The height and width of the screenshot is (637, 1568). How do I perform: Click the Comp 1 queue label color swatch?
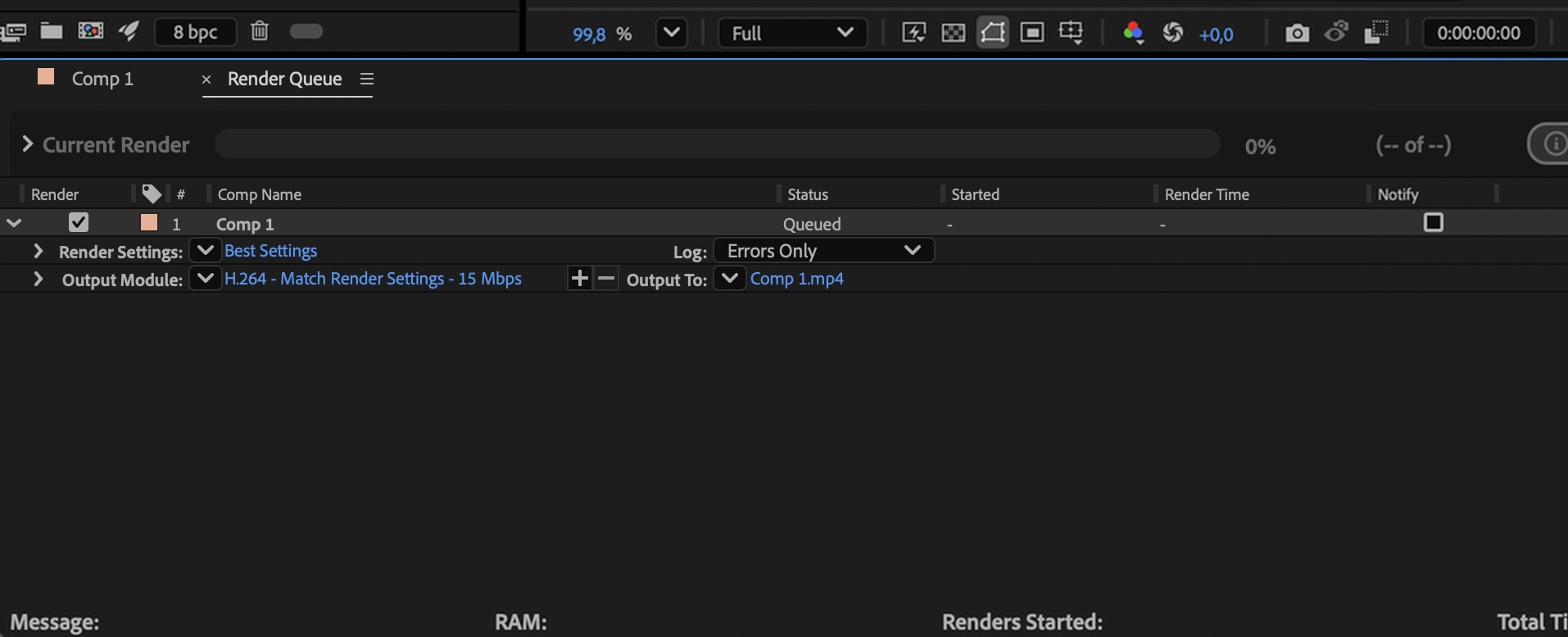click(149, 222)
